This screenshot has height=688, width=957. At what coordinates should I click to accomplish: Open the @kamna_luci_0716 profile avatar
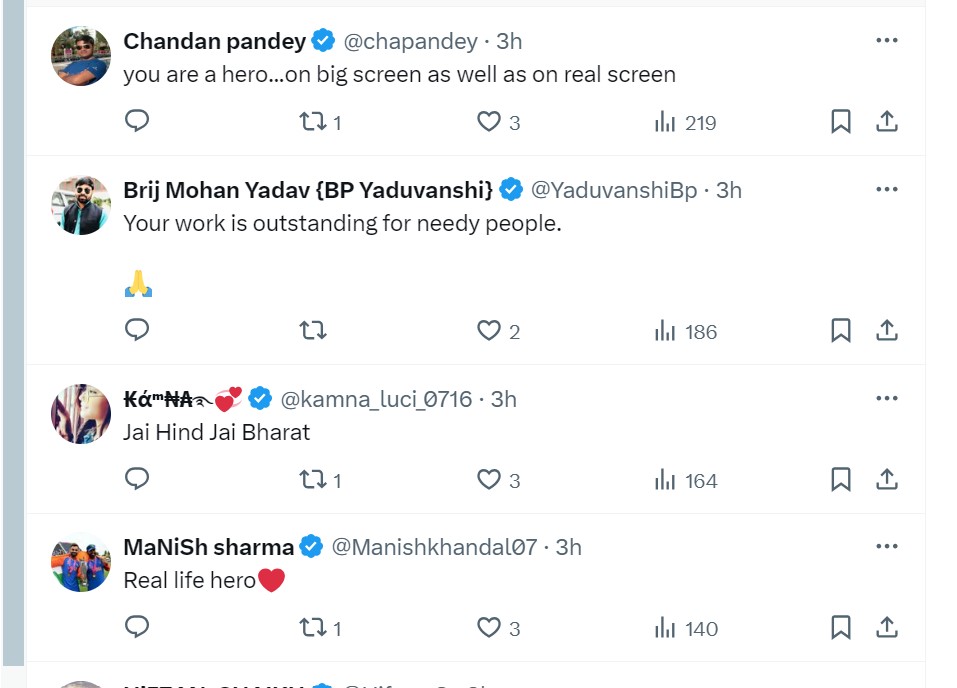coord(80,414)
